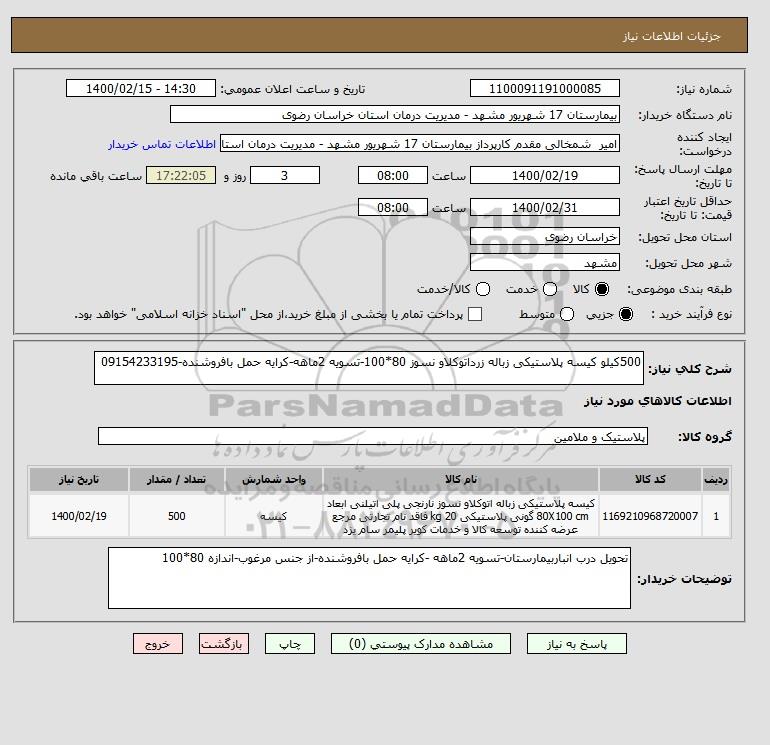Click the product name description cell
This screenshot has height=745, width=770.
(461, 516)
